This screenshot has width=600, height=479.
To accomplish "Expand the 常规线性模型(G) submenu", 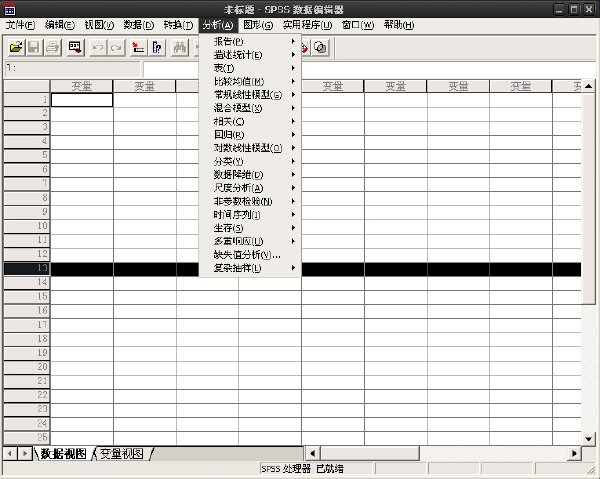I will click(x=250, y=94).
